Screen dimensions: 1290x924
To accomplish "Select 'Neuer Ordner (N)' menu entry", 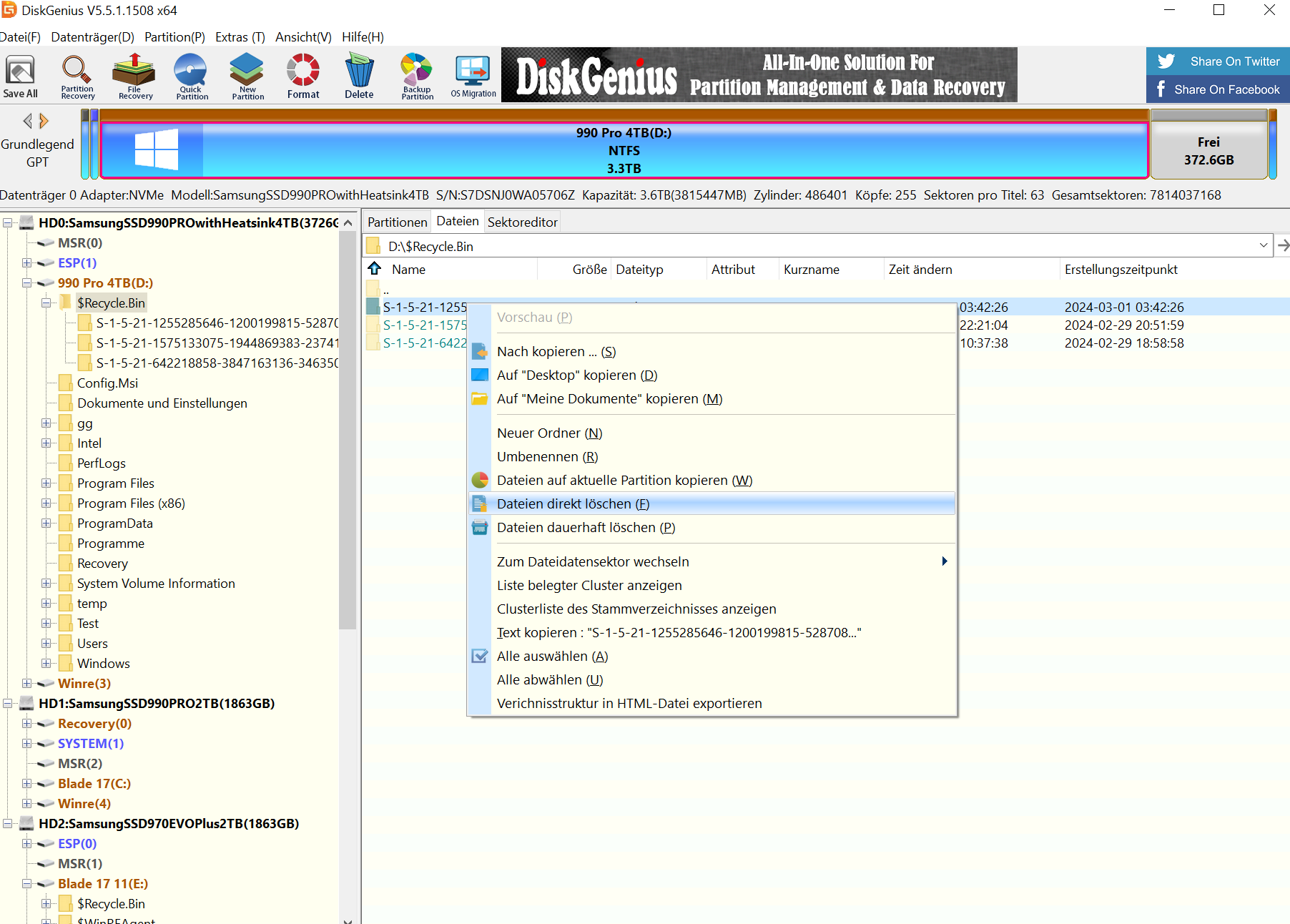I will (712, 433).
